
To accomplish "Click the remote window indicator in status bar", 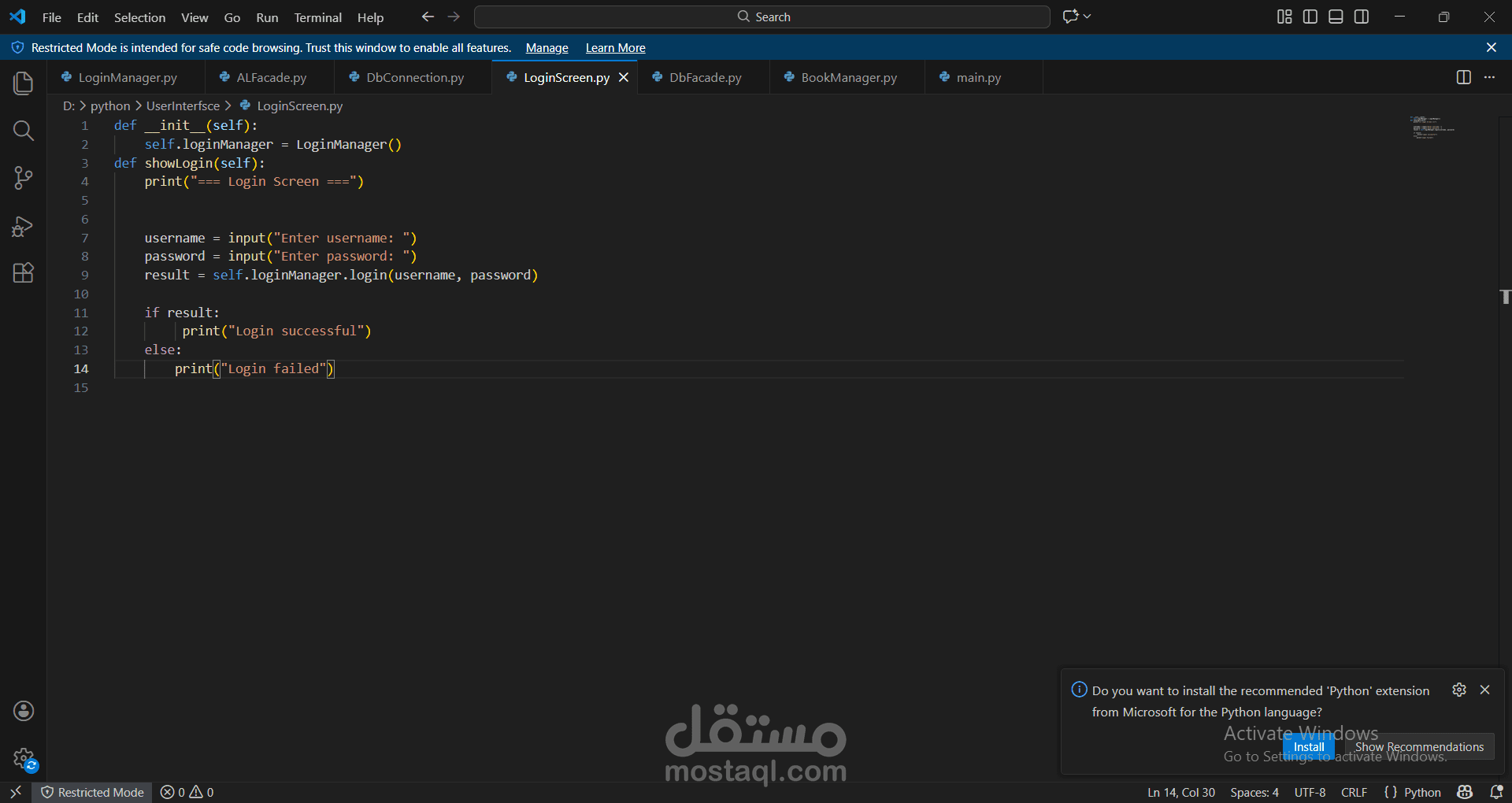I will (16, 792).
